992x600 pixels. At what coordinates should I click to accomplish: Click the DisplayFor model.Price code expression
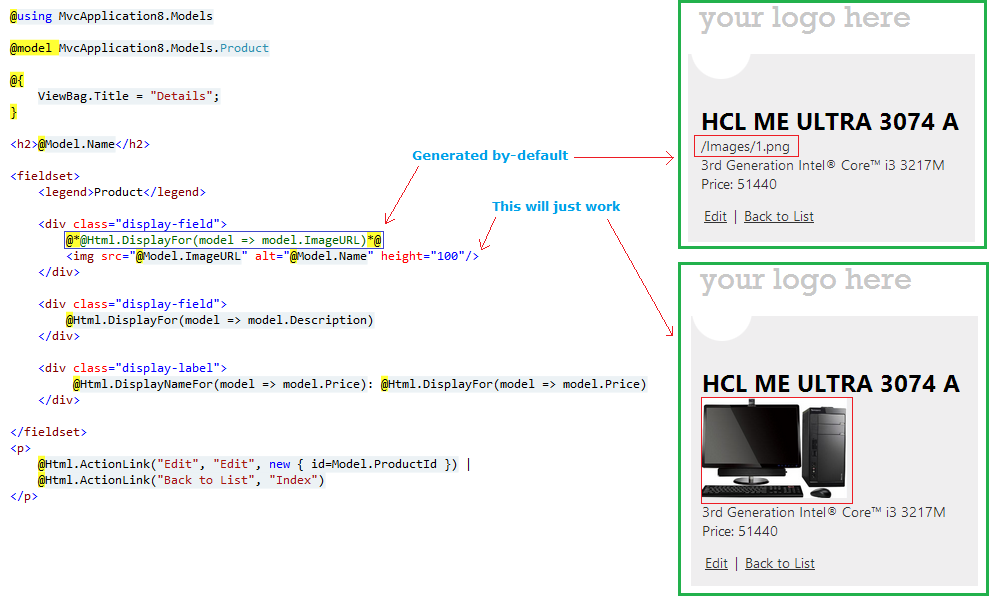tap(514, 384)
